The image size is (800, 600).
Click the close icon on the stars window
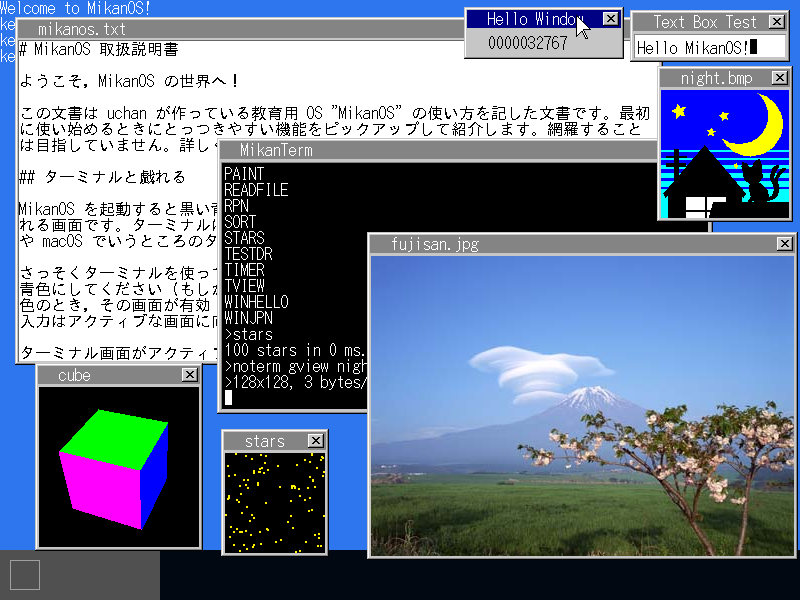[315, 440]
